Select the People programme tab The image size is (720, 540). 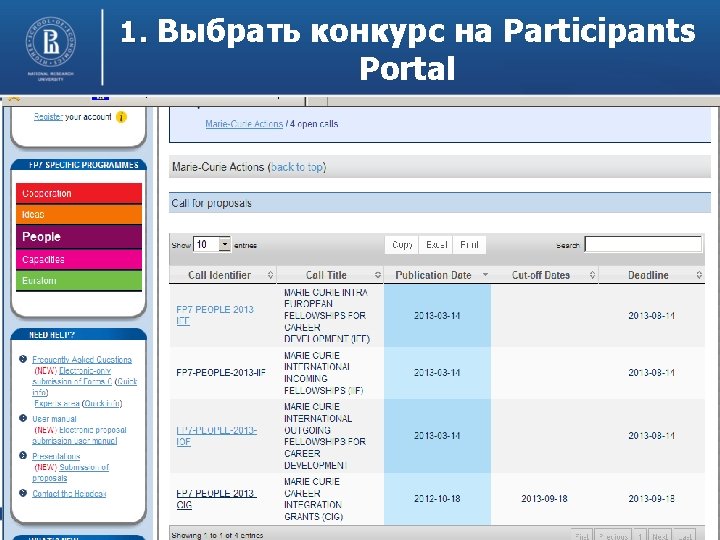tap(79, 236)
